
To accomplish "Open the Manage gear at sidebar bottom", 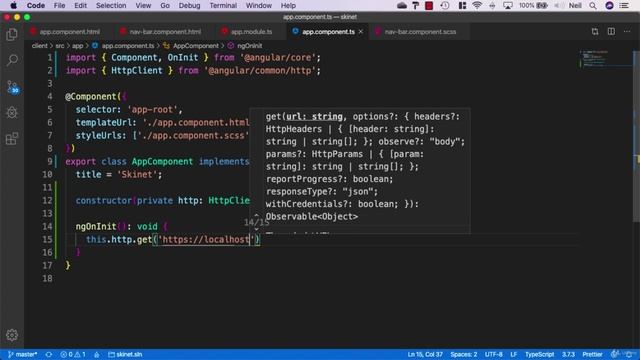I will tap(12, 335).
